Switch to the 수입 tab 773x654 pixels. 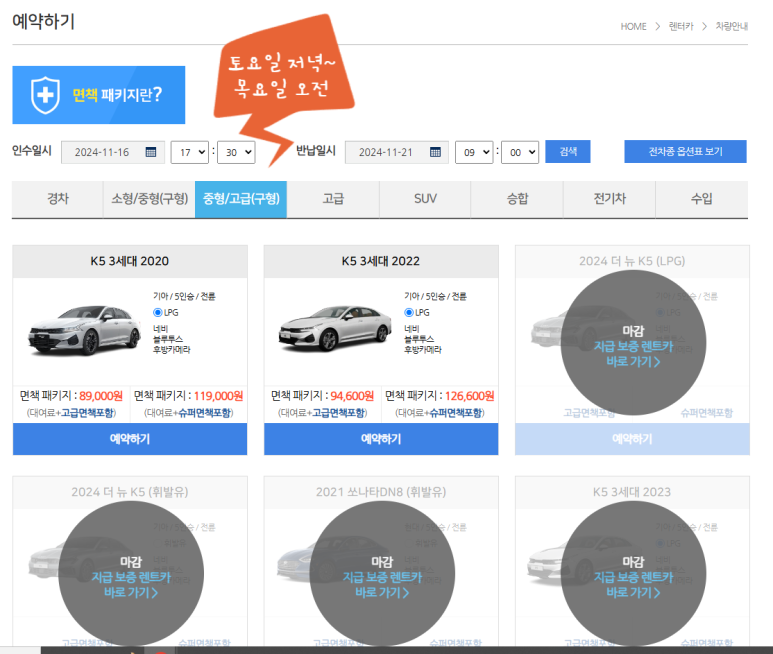(702, 199)
